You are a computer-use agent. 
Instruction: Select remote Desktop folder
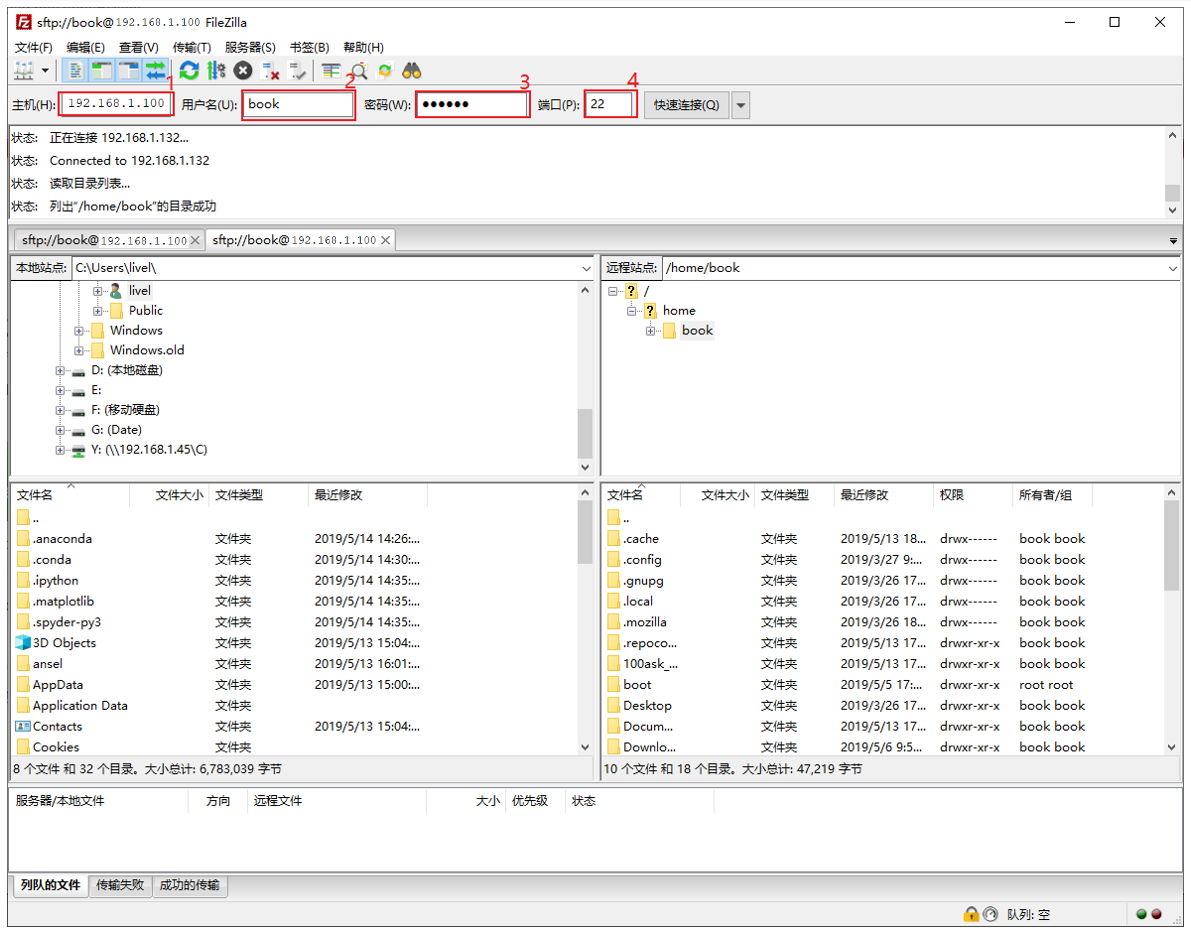point(647,706)
